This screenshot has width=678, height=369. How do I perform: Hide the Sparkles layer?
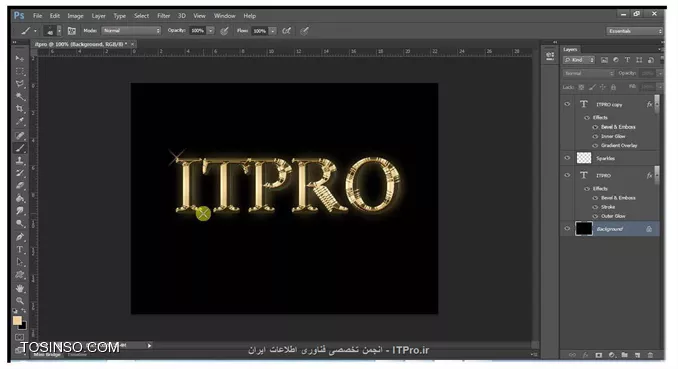(567, 158)
